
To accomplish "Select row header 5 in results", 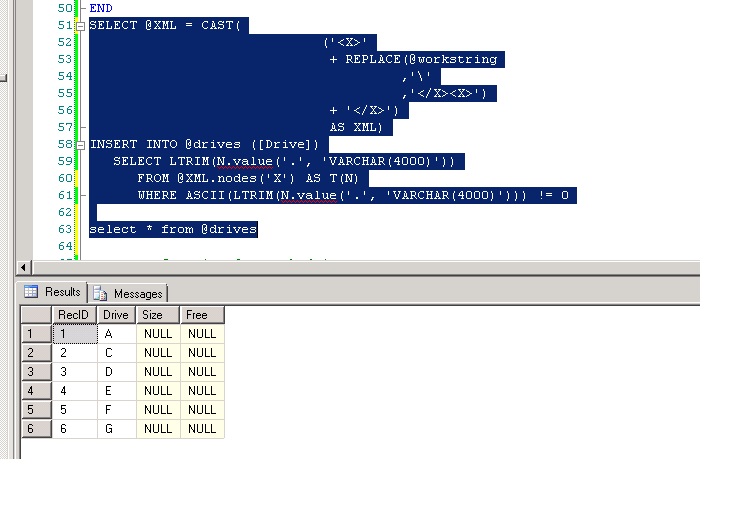I will [36, 410].
